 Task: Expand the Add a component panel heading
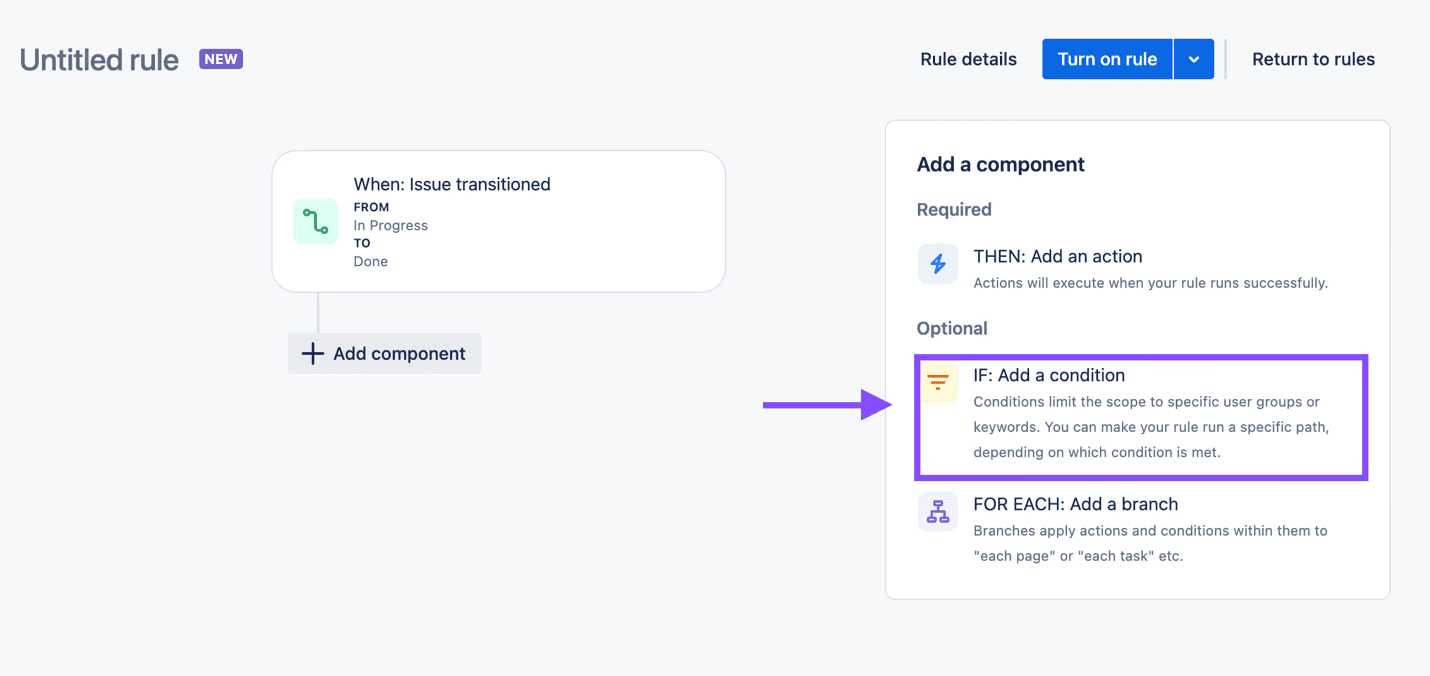[x=1000, y=164]
